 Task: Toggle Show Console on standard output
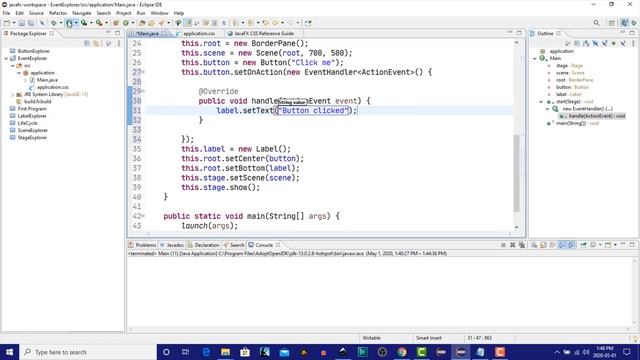pos(562,245)
